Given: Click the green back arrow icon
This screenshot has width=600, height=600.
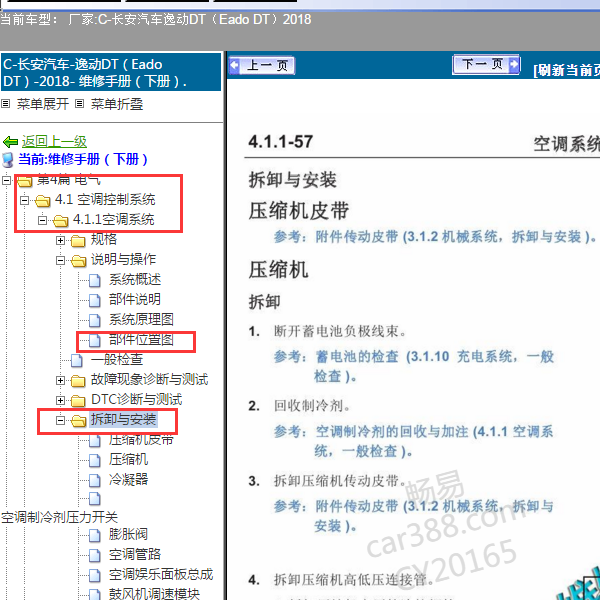Looking at the screenshot, I should point(10,142).
